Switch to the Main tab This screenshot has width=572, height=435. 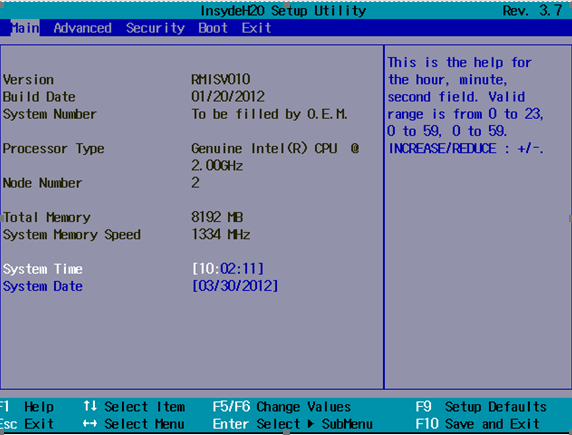point(25,28)
